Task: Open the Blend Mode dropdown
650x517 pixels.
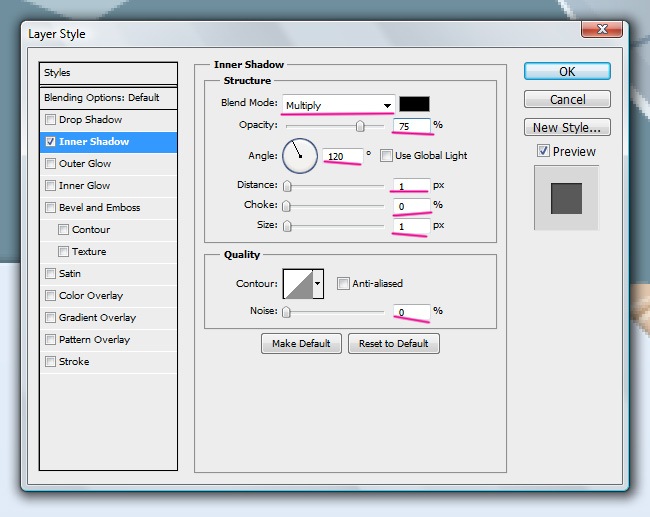Action: pyautogui.click(x=338, y=105)
